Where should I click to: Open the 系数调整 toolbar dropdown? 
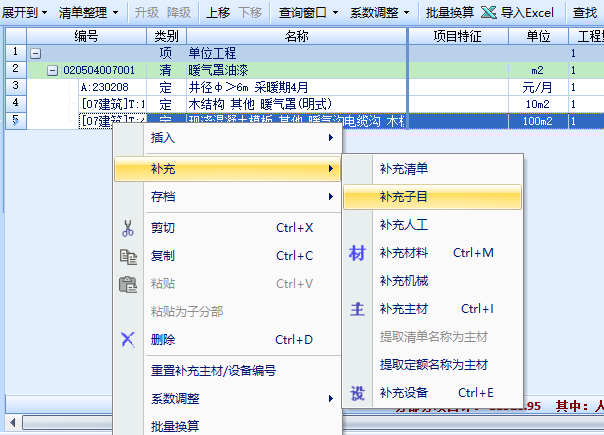(380, 13)
